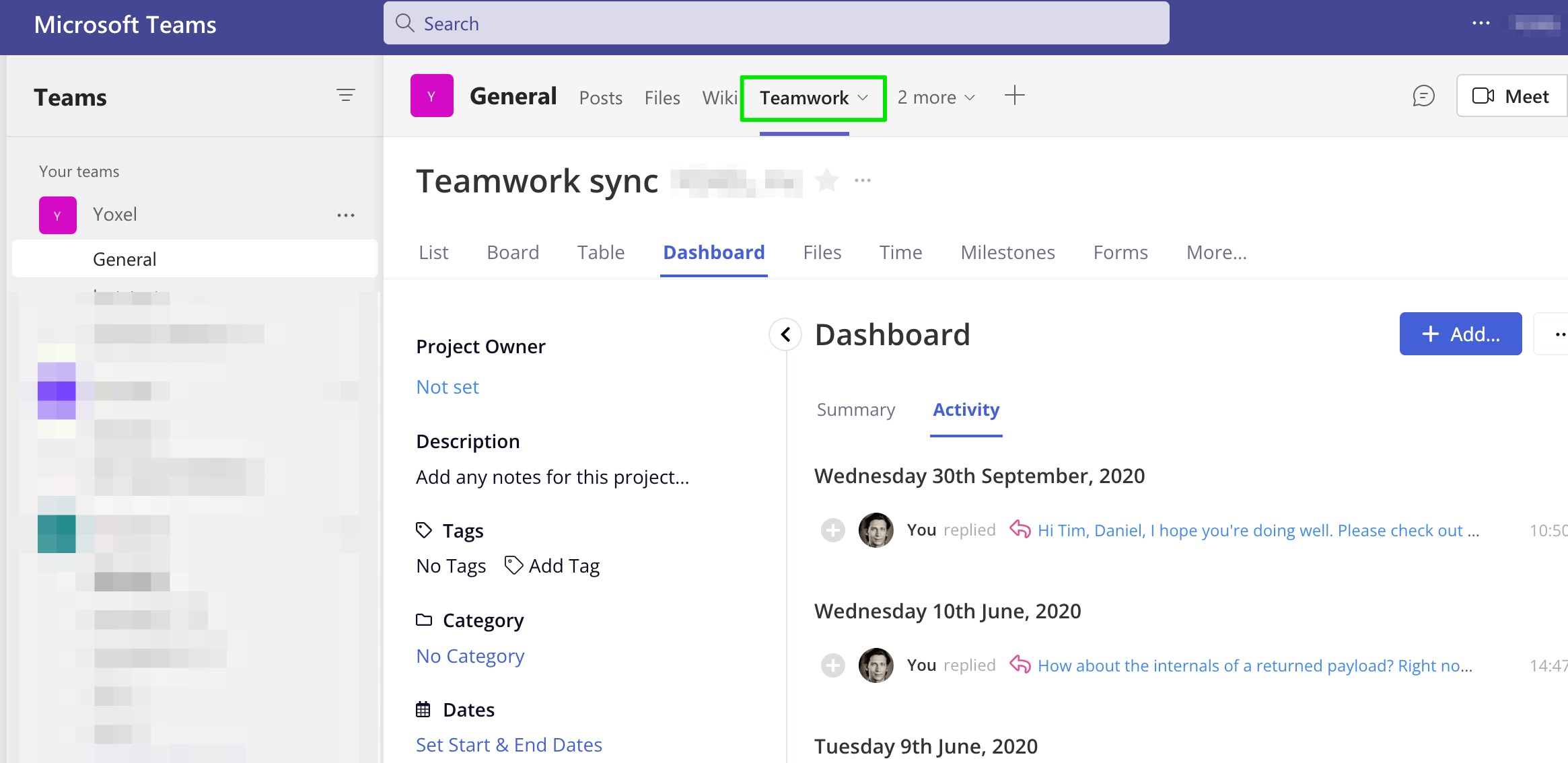1568x763 pixels.
Task: Add a new tab with plus icon
Action: pyautogui.click(x=1014, y=96)
